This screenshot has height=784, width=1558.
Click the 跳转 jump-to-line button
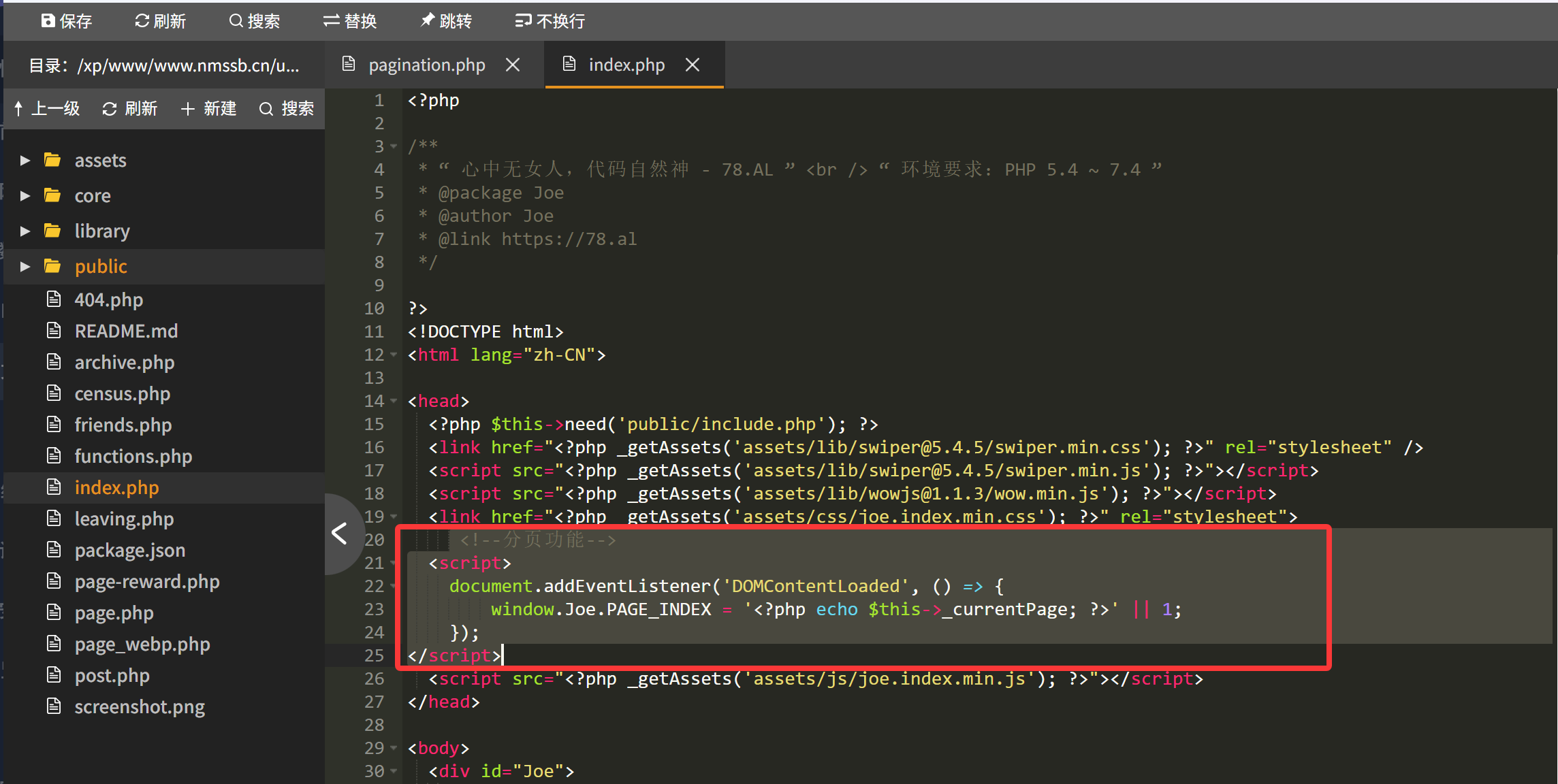(446, 21)
